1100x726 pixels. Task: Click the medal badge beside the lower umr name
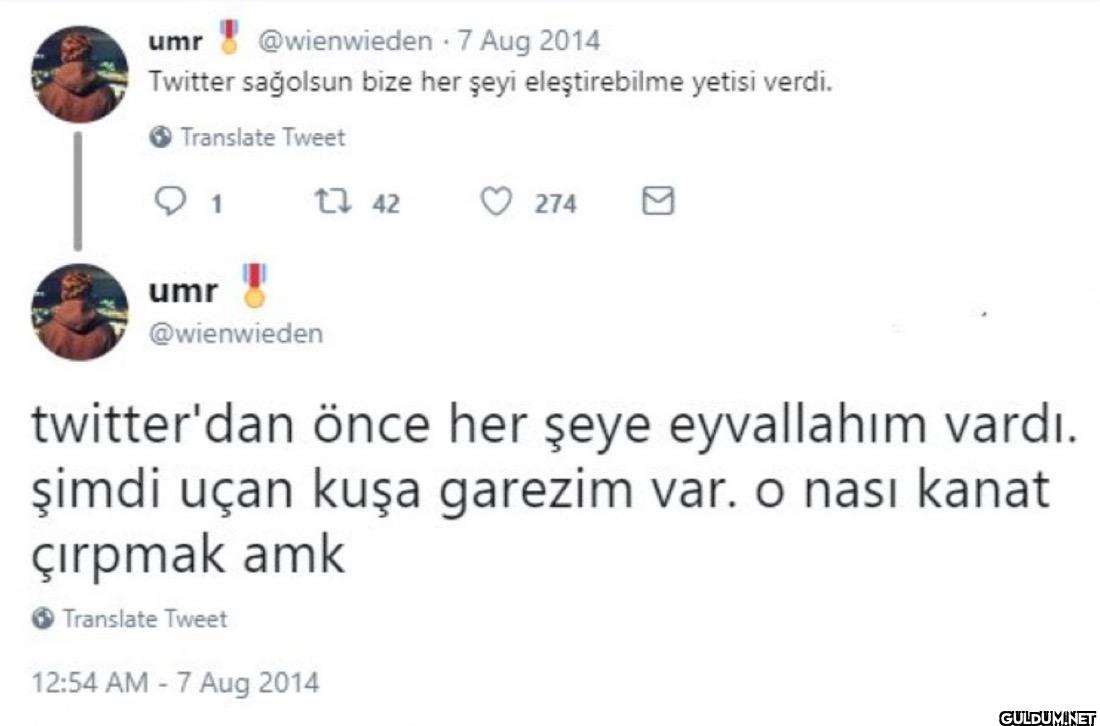pos(256,285)
